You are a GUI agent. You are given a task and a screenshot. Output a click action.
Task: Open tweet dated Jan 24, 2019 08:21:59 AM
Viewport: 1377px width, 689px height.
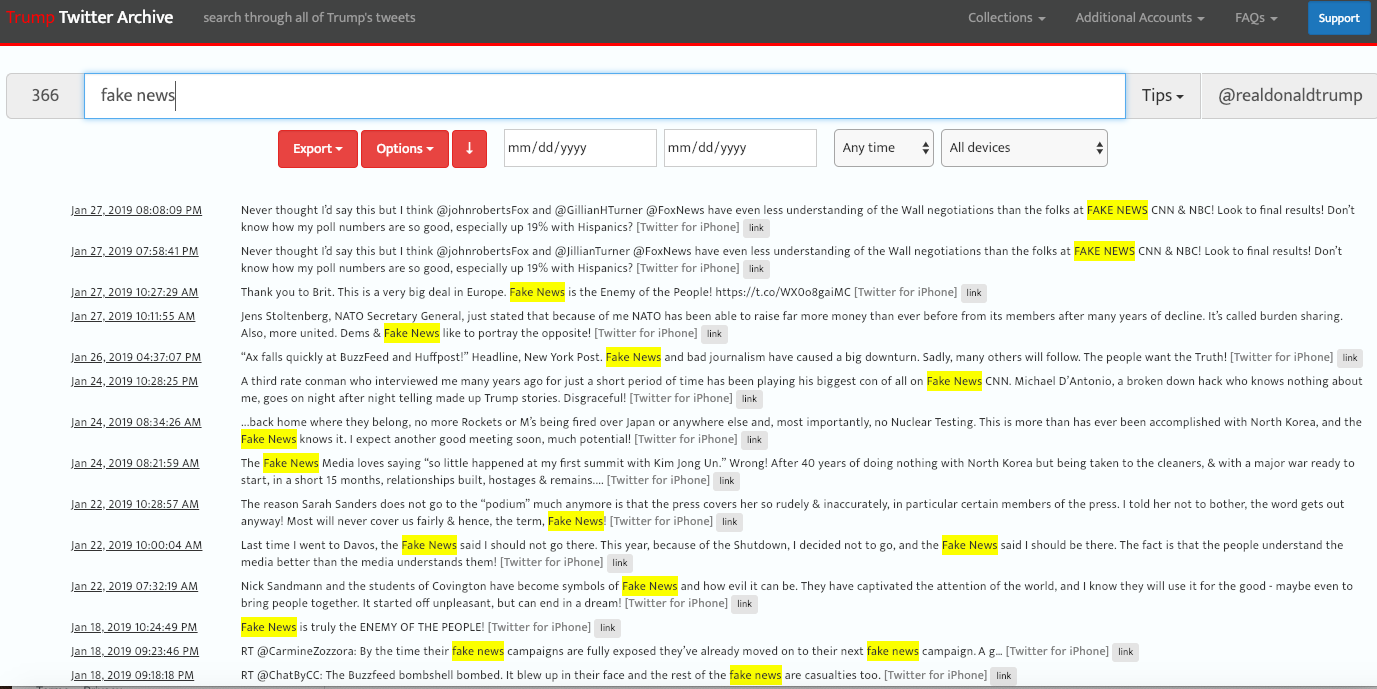135,463
